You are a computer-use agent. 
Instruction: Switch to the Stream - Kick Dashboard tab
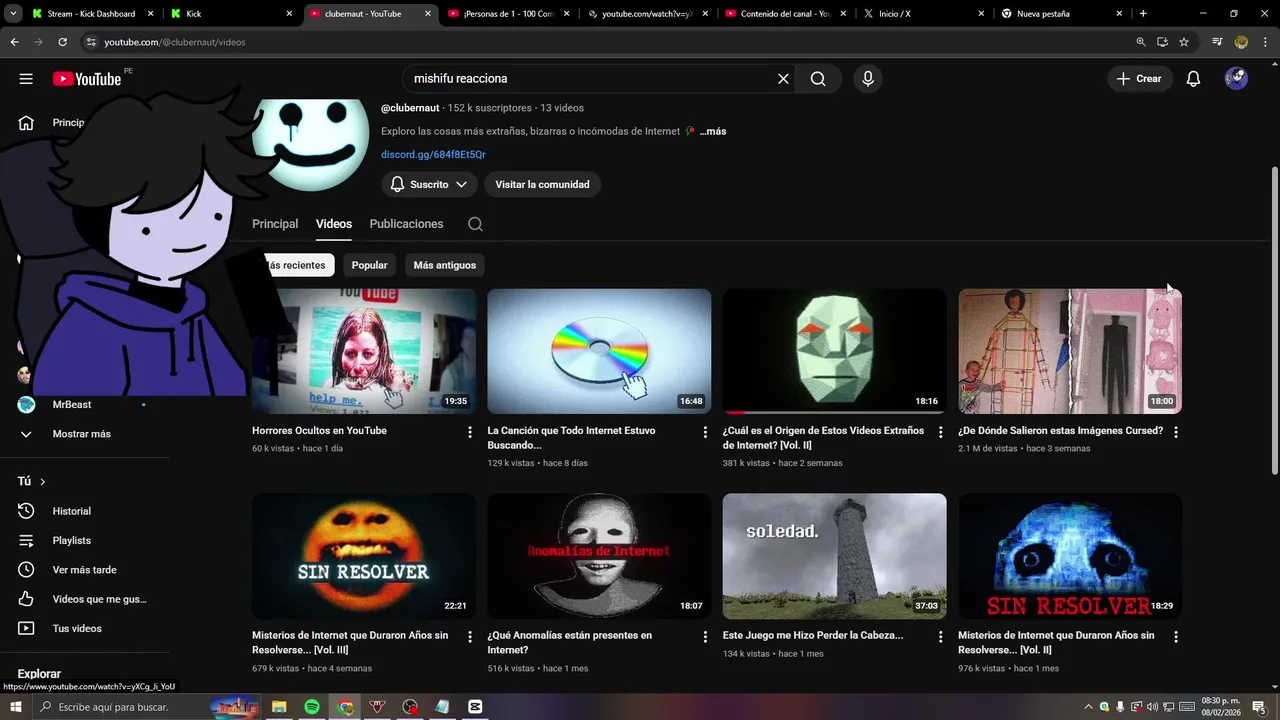coord(91,14)
